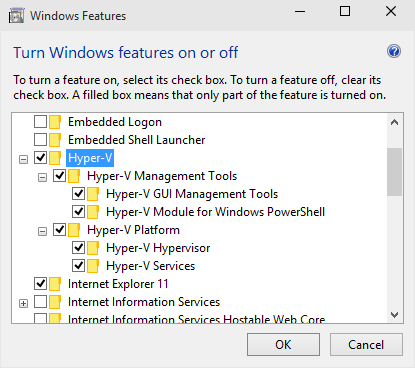The width and height of the screenshot is (415, 368).
Task: Dismiss the dialog with Cancel
Action: 366,345
